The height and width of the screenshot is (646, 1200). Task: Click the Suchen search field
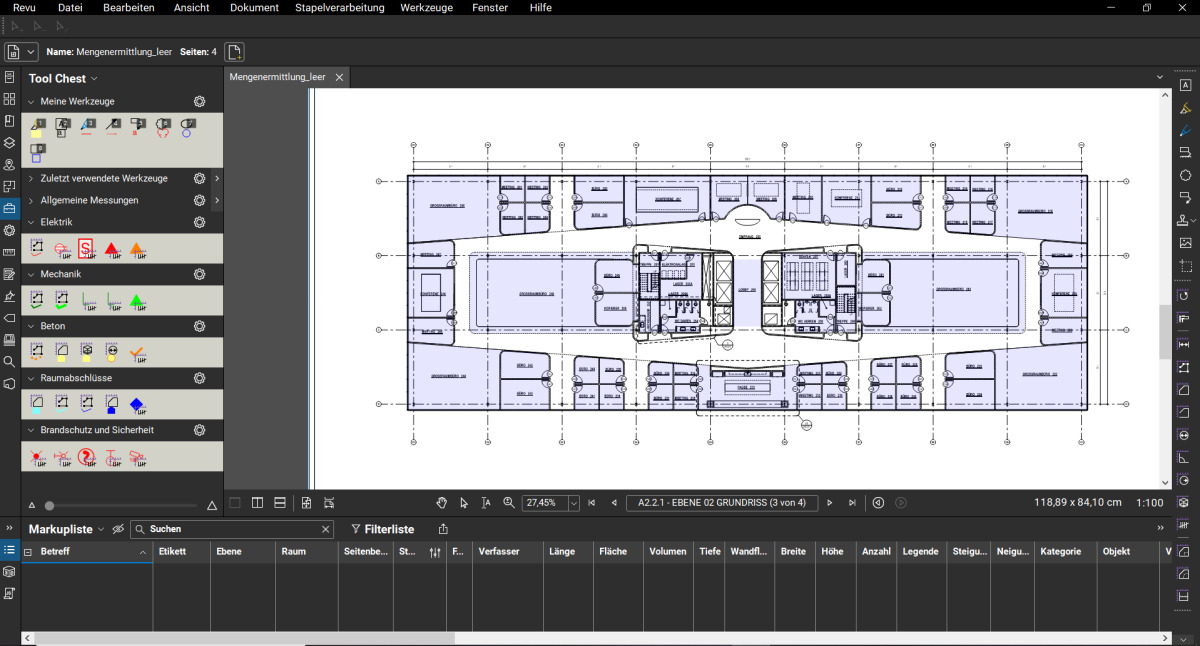click(x=232, y=529)
